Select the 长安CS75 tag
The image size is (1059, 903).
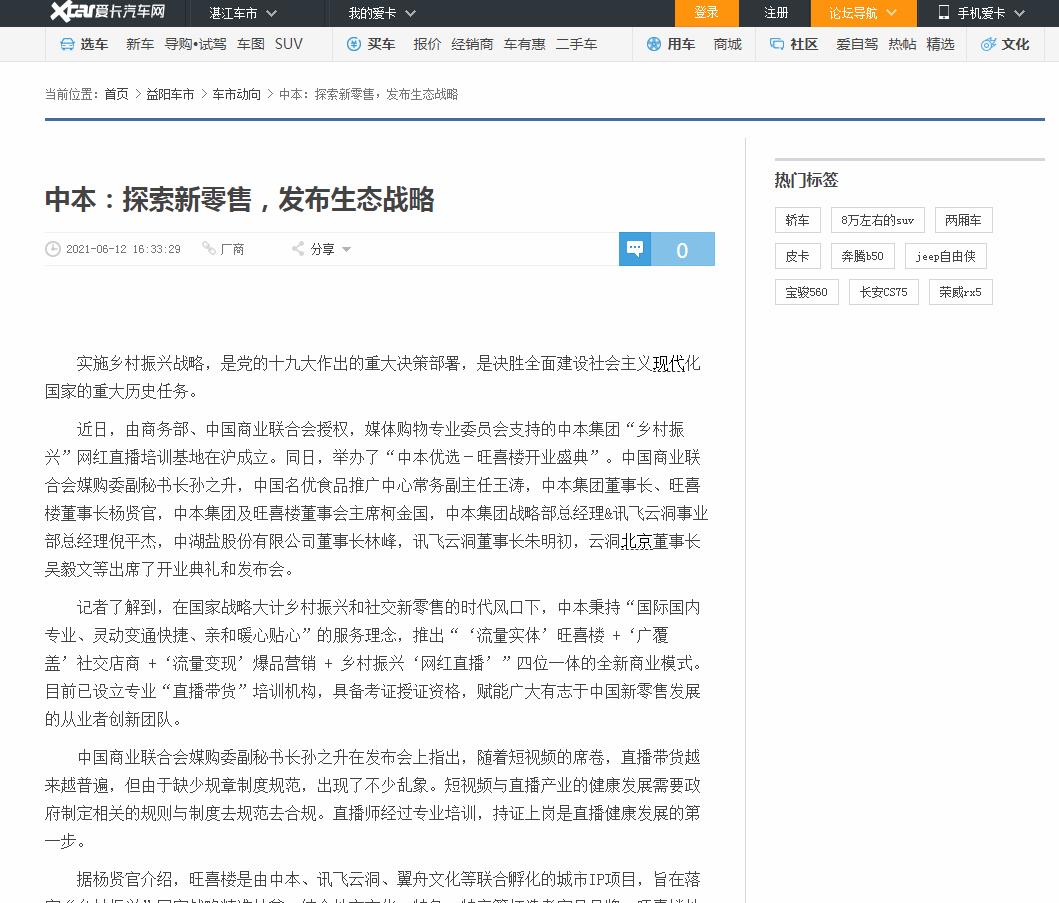click(883, 292)
